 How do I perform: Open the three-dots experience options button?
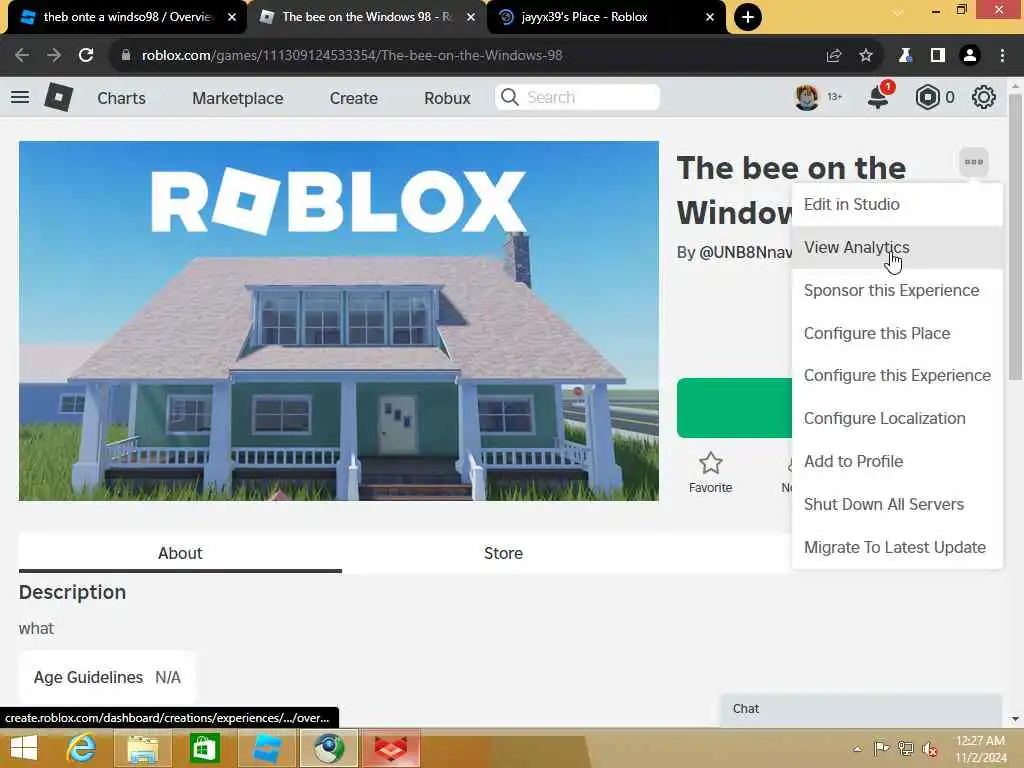click(x=974, y=162)
